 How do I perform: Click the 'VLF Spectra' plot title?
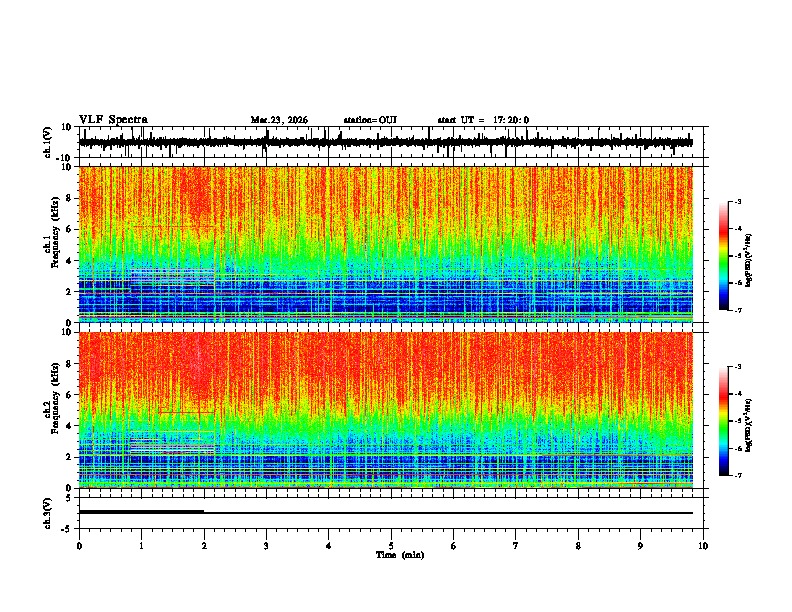(113, 120)
